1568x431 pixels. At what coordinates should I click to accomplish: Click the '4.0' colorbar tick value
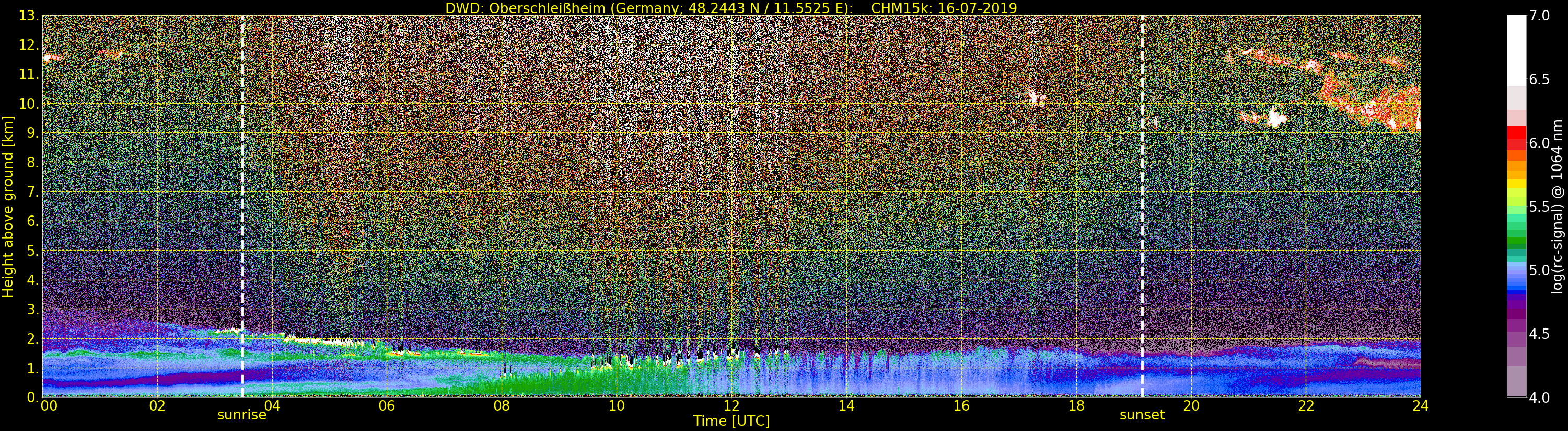click(1539, 398)
